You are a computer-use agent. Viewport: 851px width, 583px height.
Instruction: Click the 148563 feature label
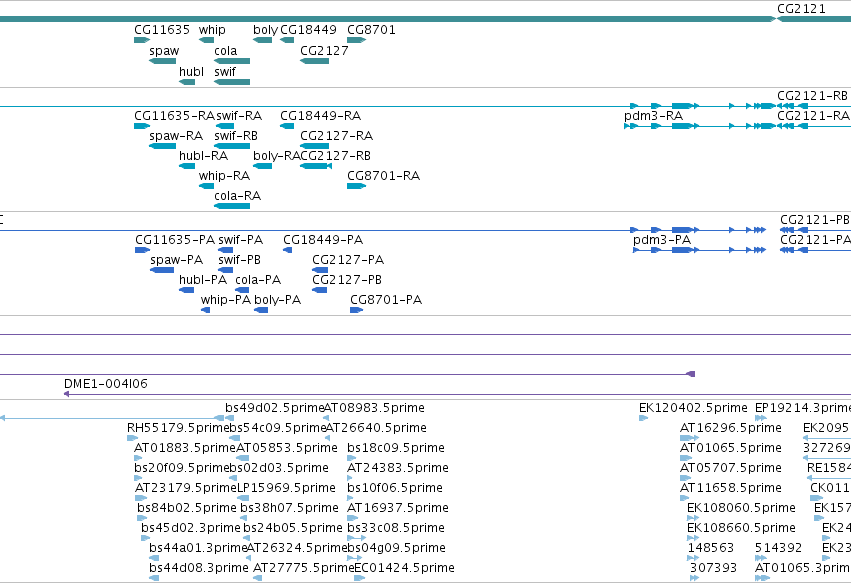[x=710, y=548]
